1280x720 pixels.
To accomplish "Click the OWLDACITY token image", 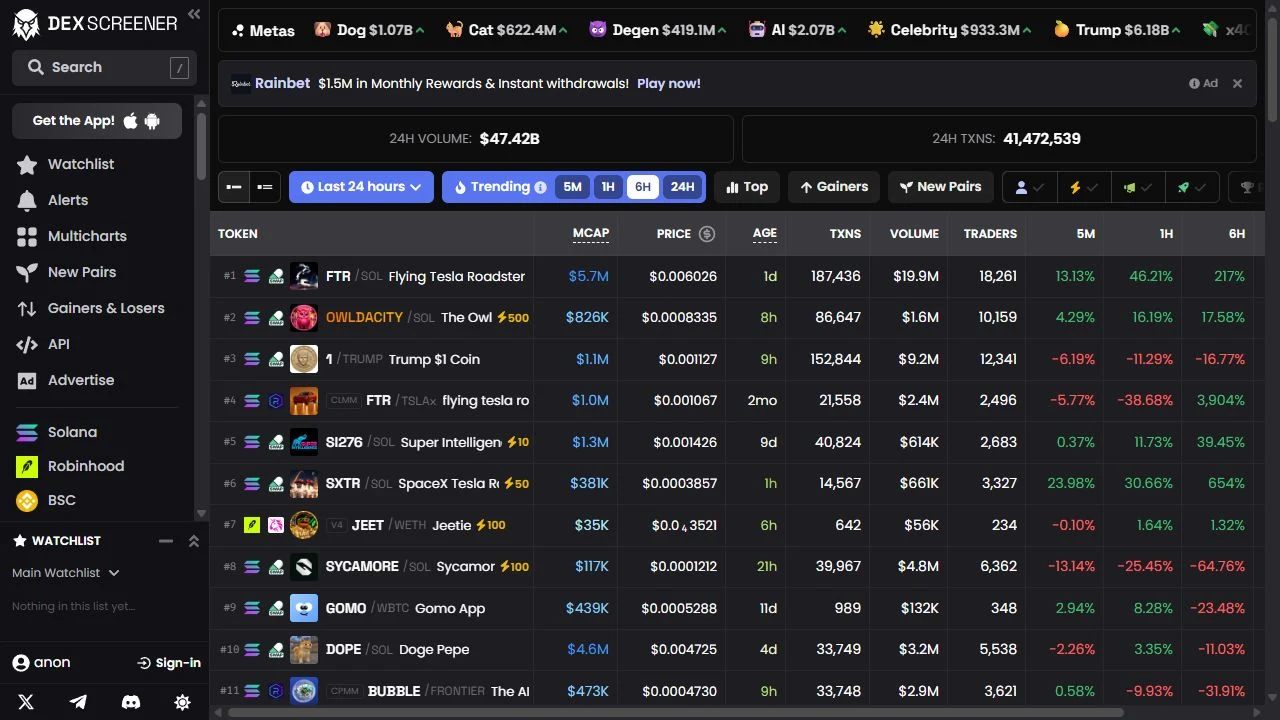I will 303,318.
